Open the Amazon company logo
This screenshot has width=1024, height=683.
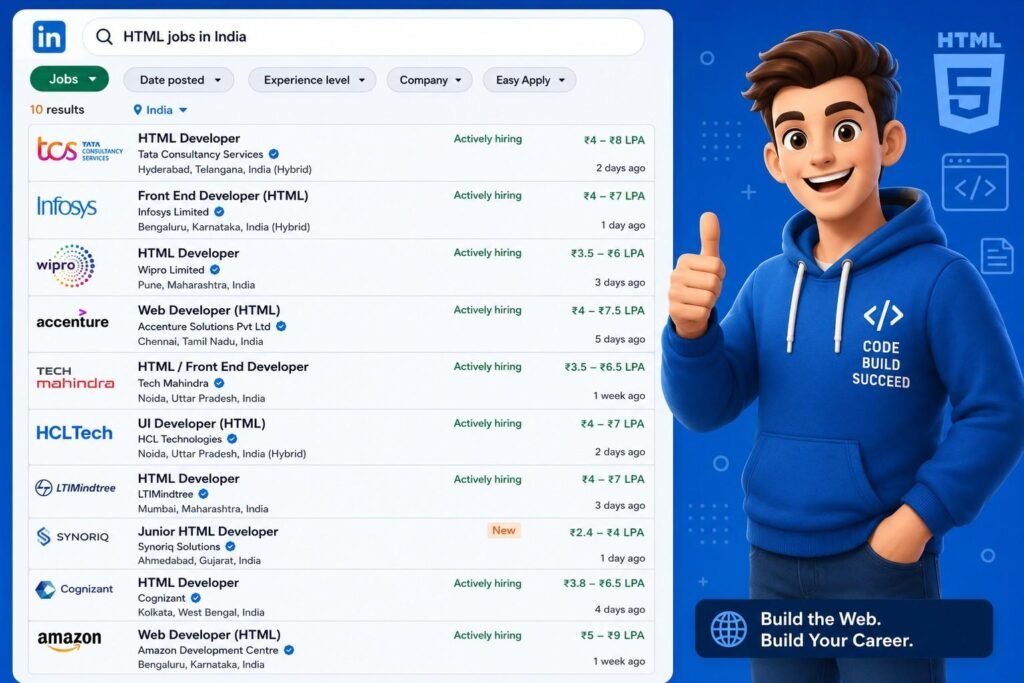point(69,640)
